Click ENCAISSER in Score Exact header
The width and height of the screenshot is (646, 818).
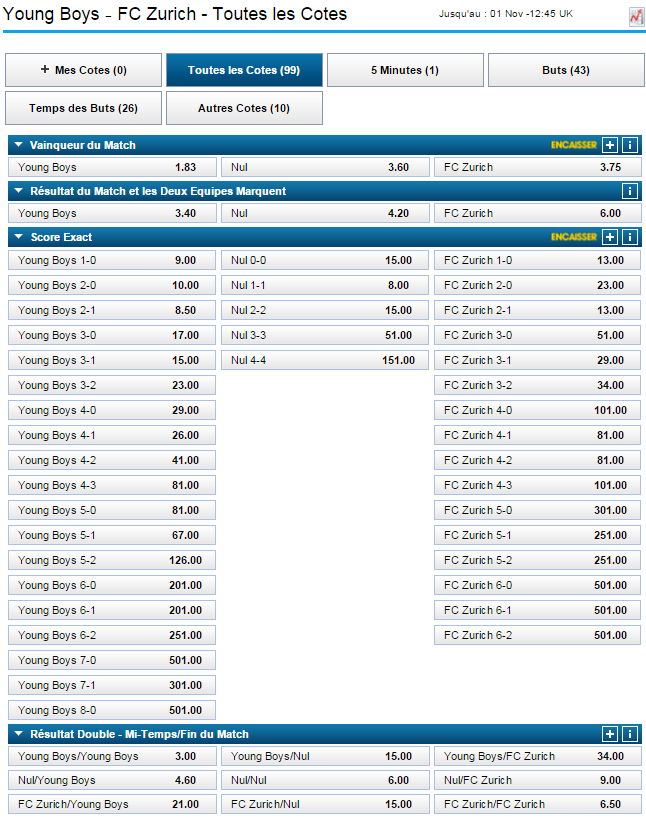point(573,237)
